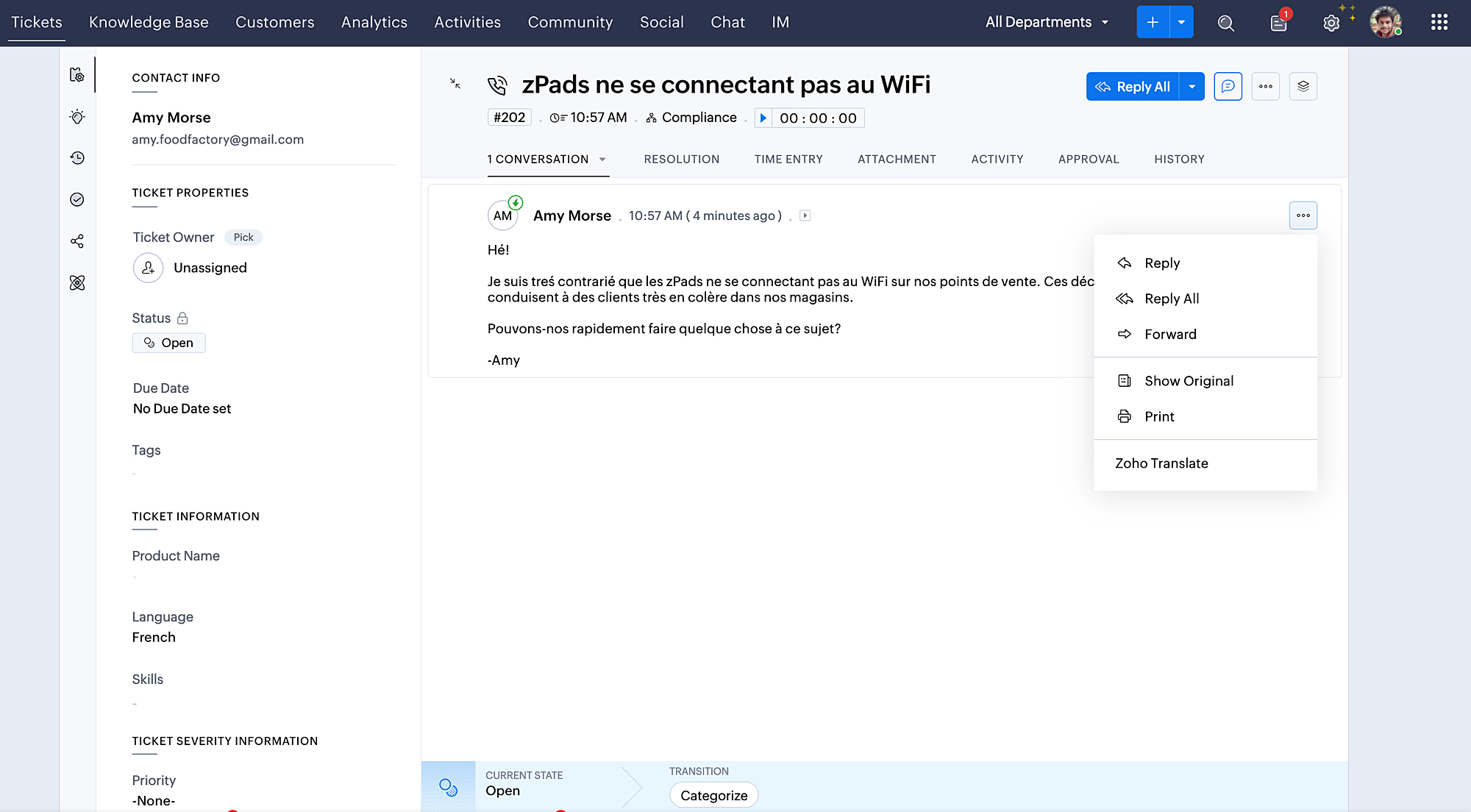Collapse the ticket view with shrink arrows icon
Image resolution: width=1471 pixels, height=812 pixels.
[455, 84]
